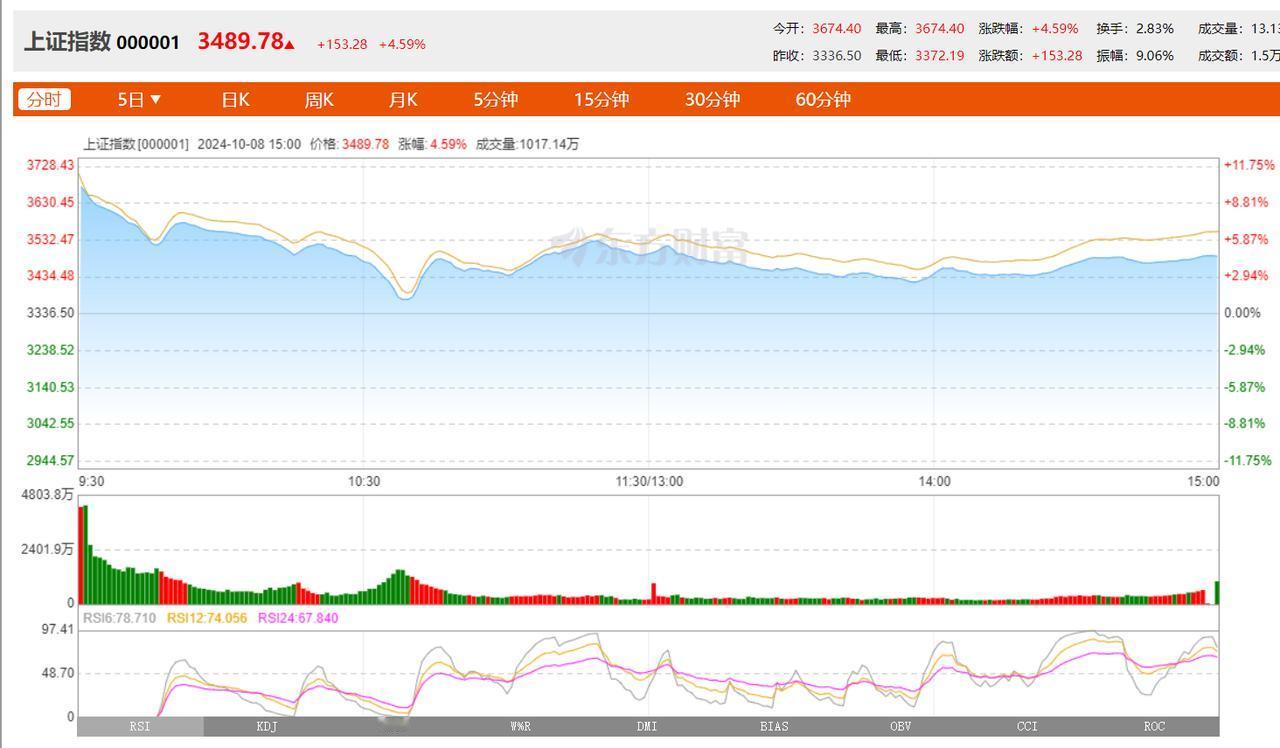Click the 97.41 RSI axis label
The image size is (1280, 748).
57,629
